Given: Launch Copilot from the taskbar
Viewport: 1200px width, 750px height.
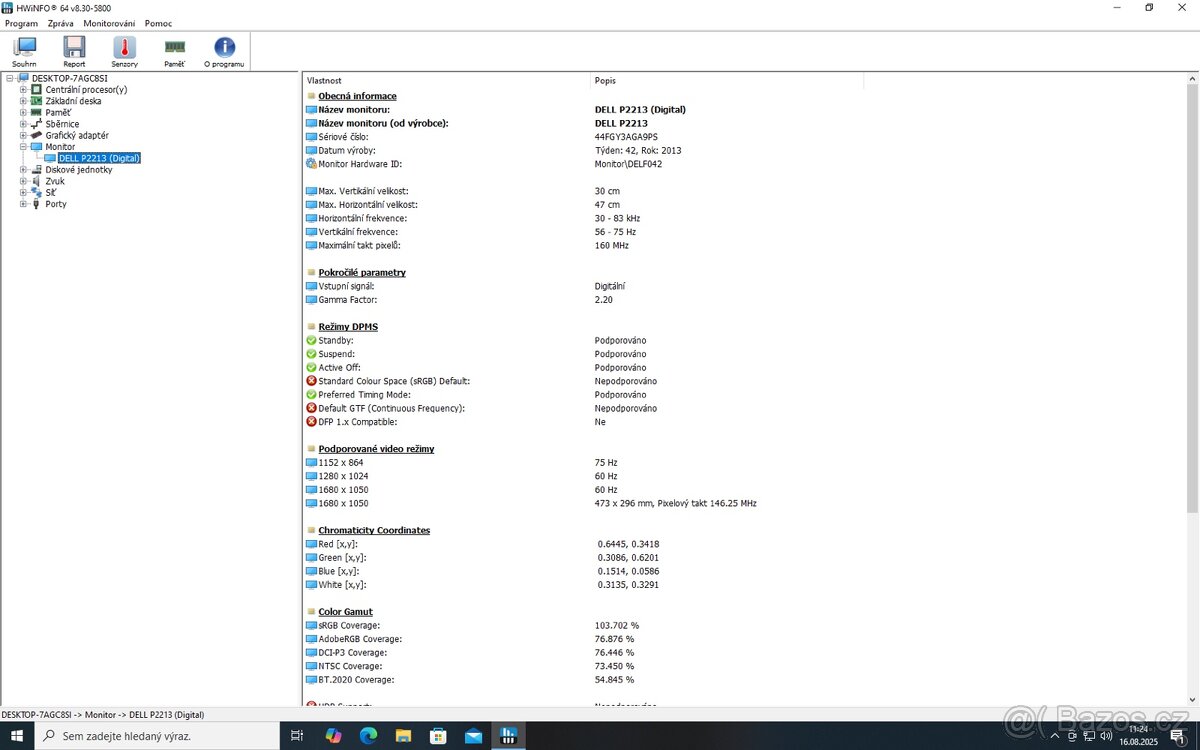Looking at the screenshot, I should 333,735.
